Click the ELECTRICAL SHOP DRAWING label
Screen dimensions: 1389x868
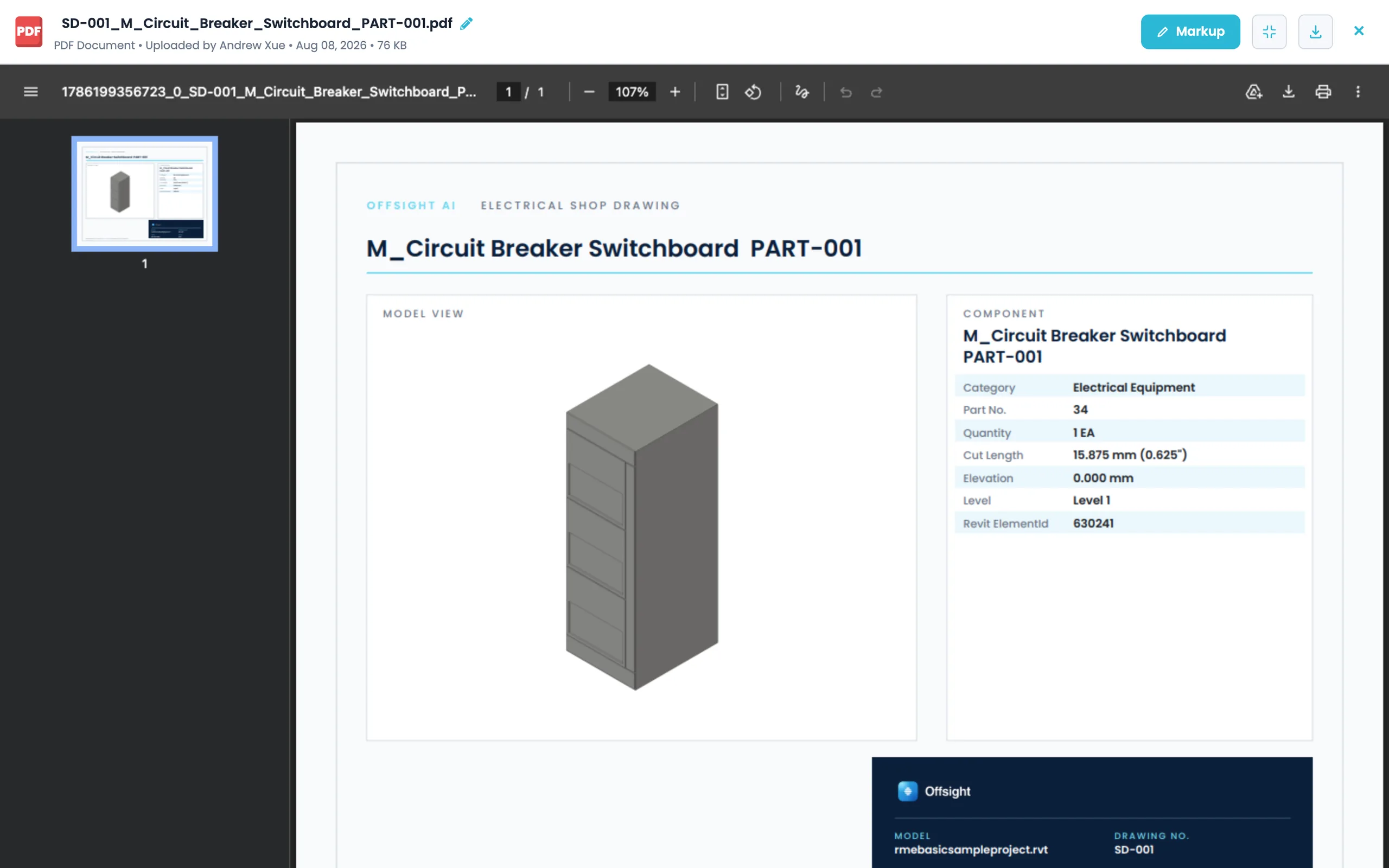(x=580, y=206)
